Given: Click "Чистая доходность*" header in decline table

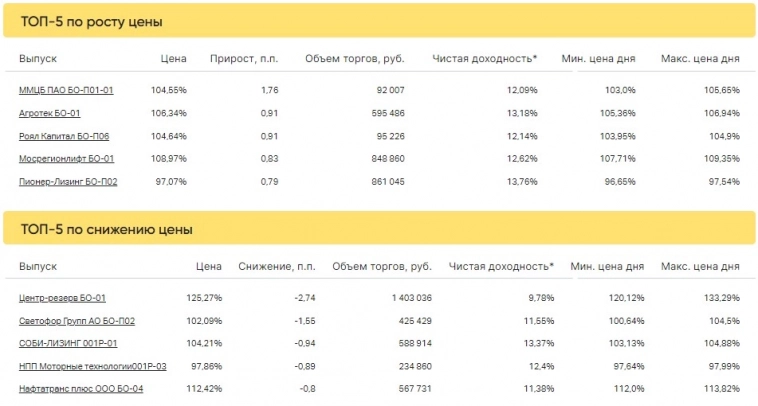Looking at the screenshot, I should point(501,267).
